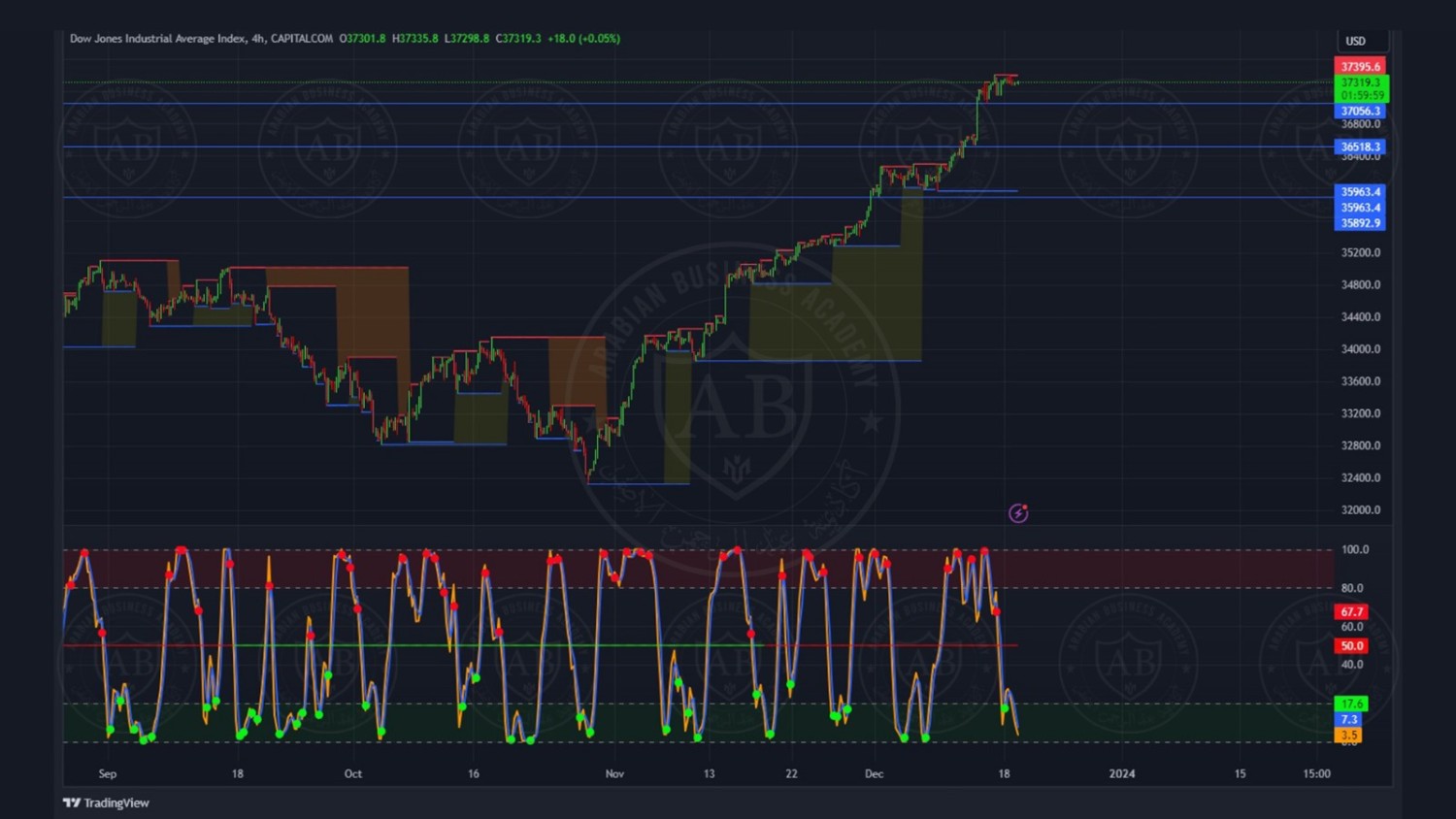The height and width of the screenshot is (819, 1456).
Task: Click the low value L37298.8
Action: coord(467,39)
